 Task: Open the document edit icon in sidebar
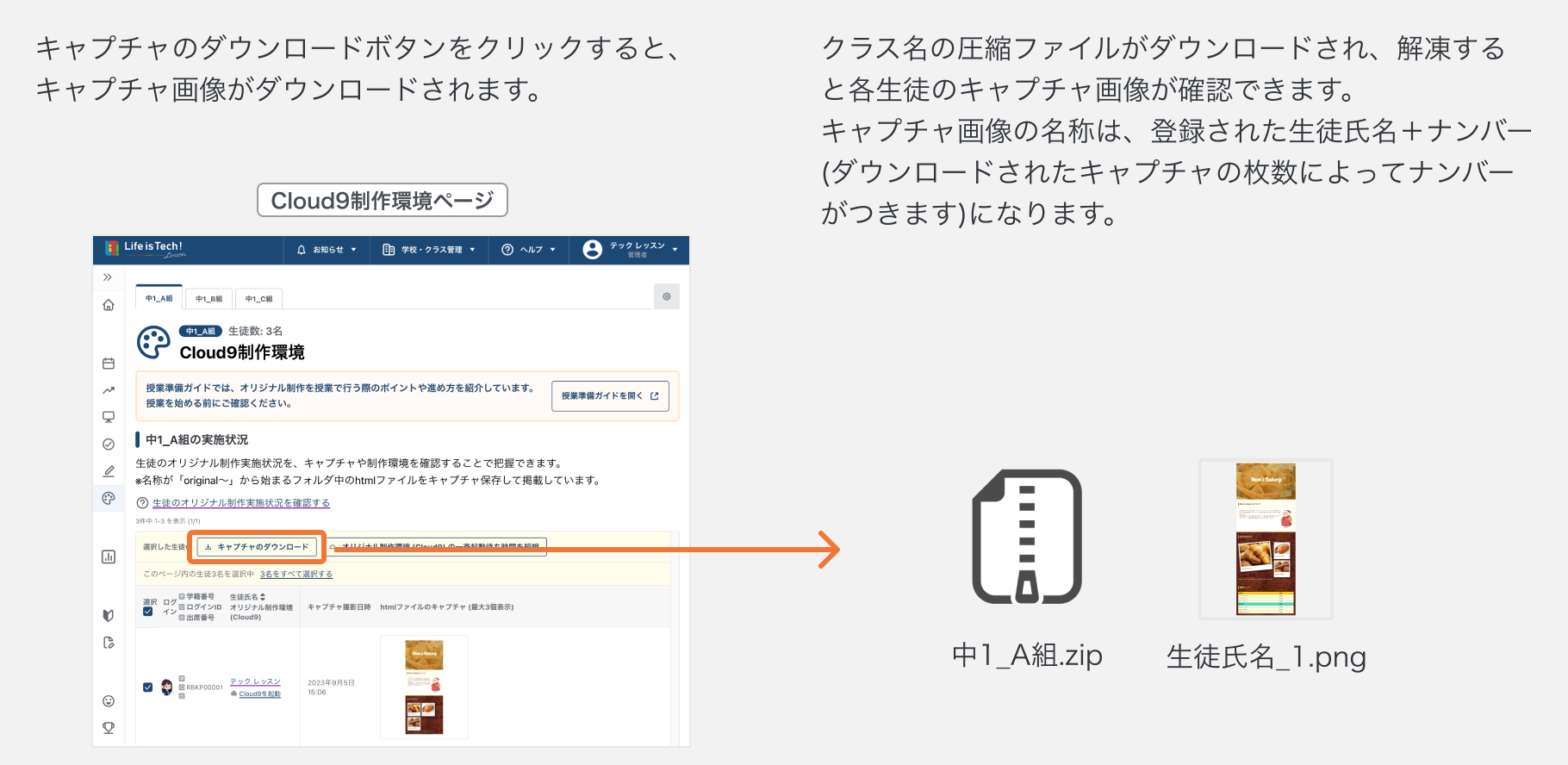coord(109,643)
